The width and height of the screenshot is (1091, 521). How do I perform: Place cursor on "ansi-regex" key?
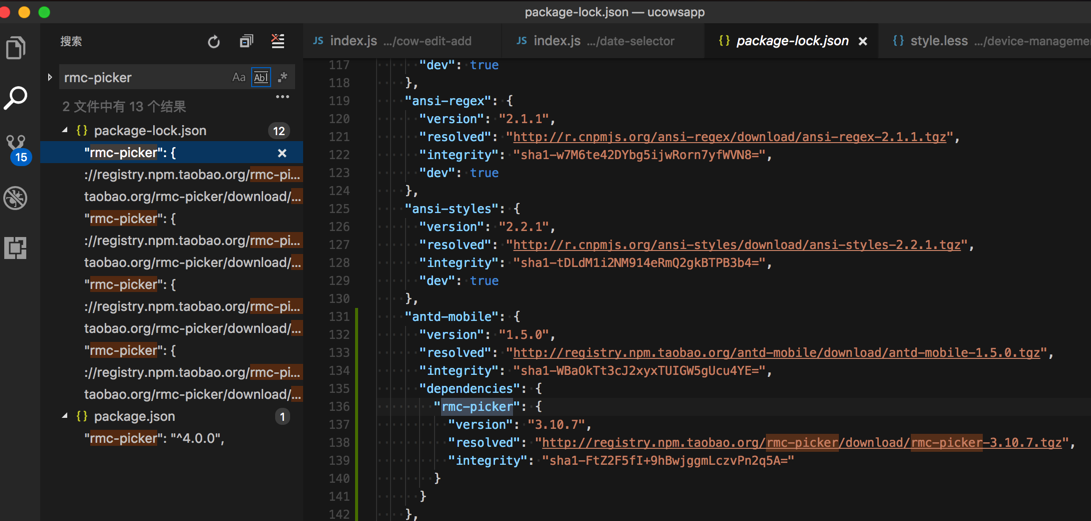449,100
